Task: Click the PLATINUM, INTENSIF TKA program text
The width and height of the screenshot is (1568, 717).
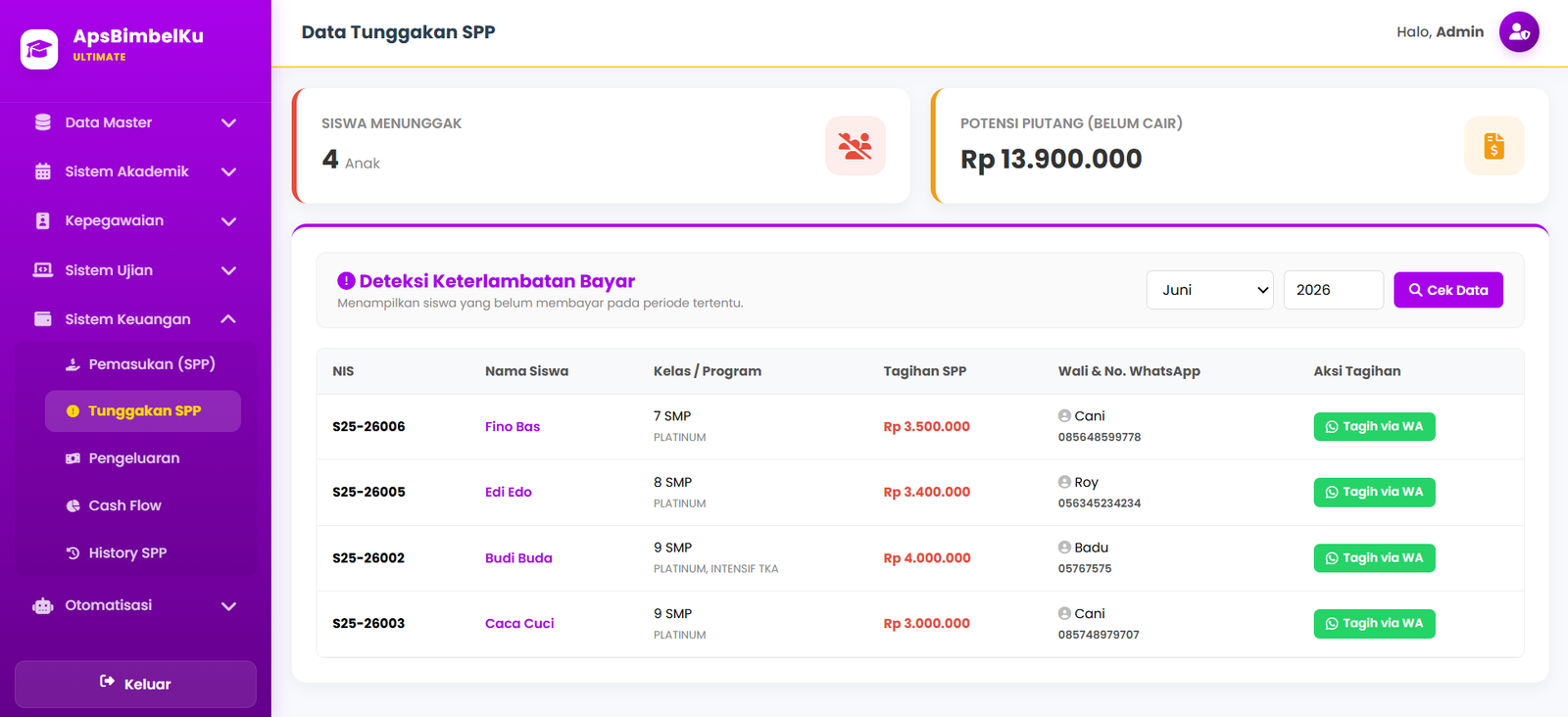Action: (x=716, y=569)
